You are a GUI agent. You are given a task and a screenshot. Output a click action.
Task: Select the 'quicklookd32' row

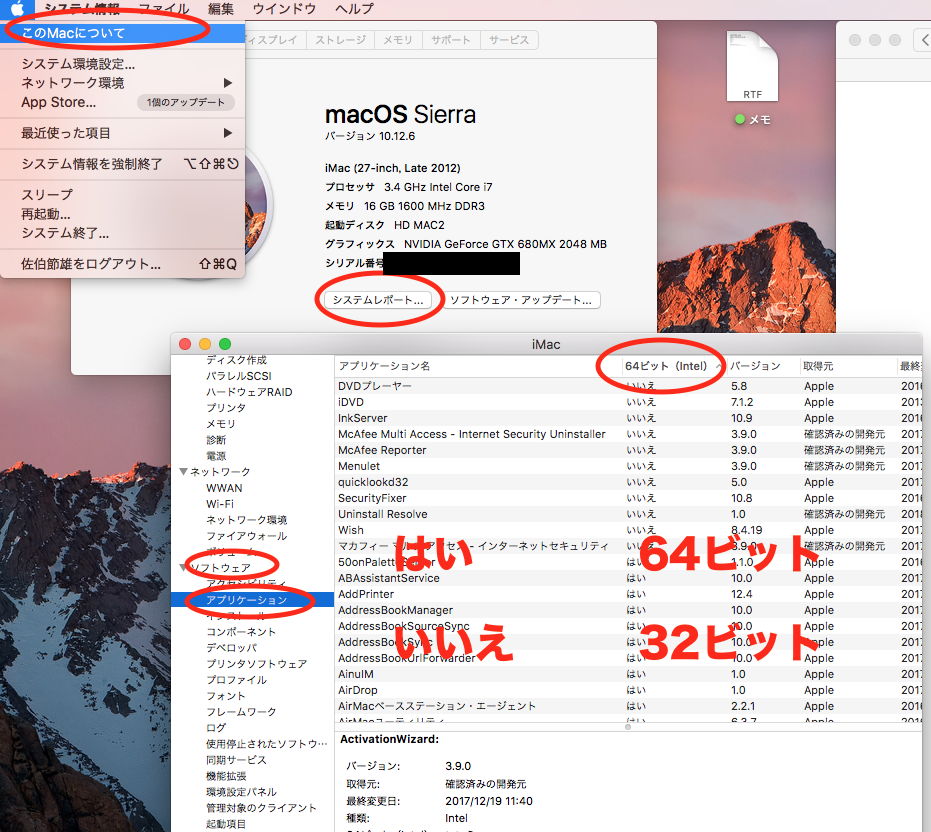click(628, 482)
